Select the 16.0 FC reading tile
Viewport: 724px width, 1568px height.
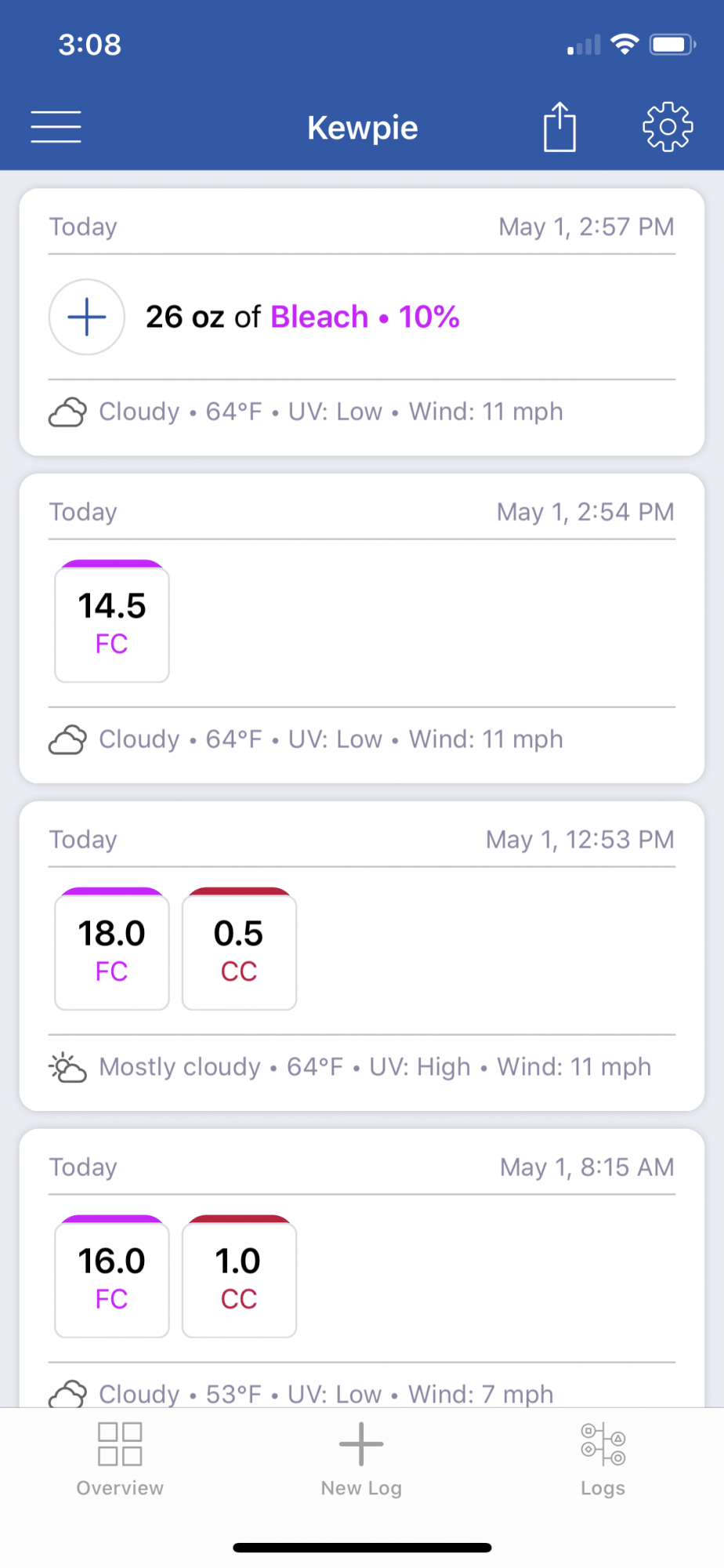pos(112,1276)
